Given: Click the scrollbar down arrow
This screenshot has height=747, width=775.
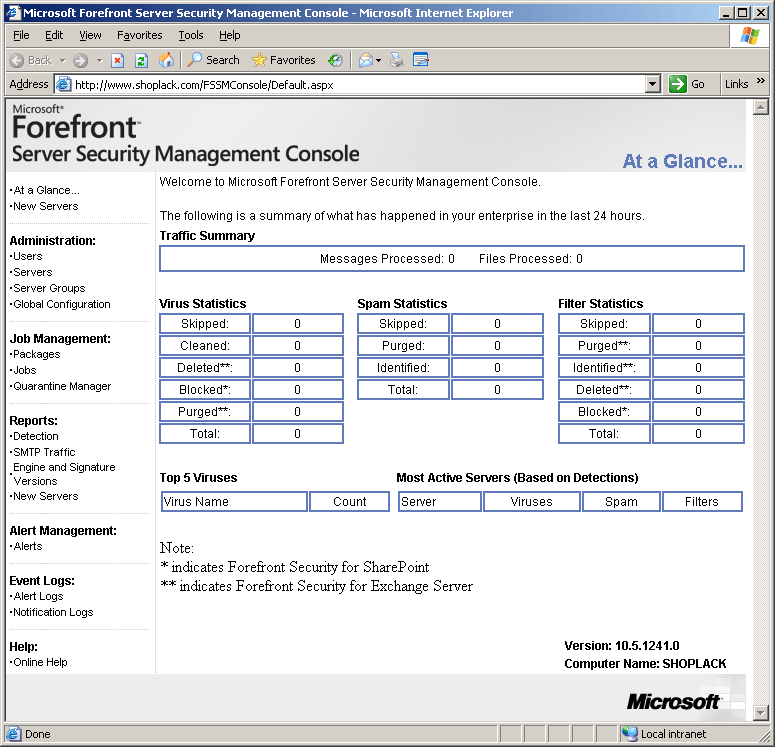Looking at the screenshot, I should pos(760,712).
